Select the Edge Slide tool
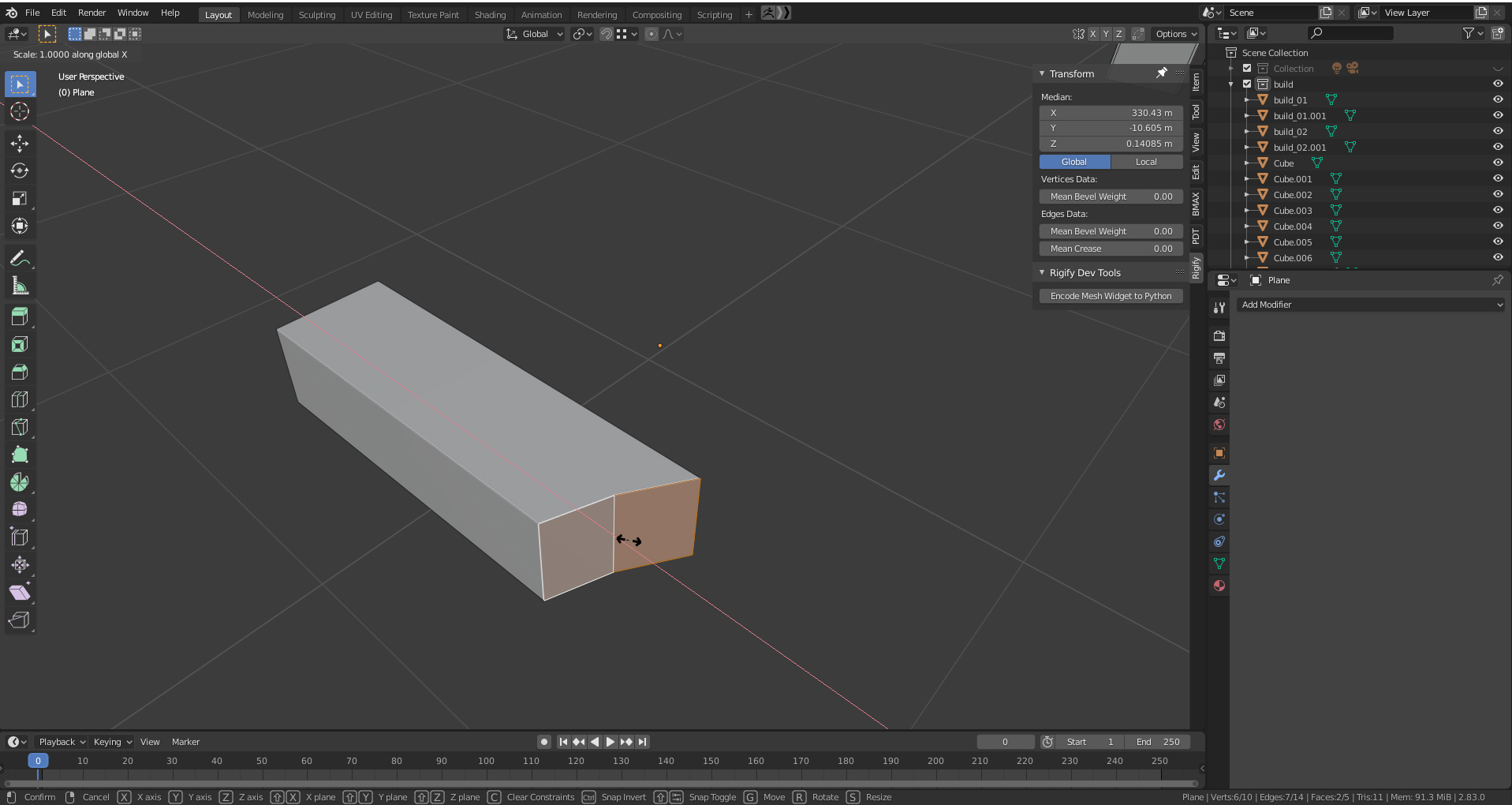The width and height of the screenshot is (1512, 805). point(20,537)
